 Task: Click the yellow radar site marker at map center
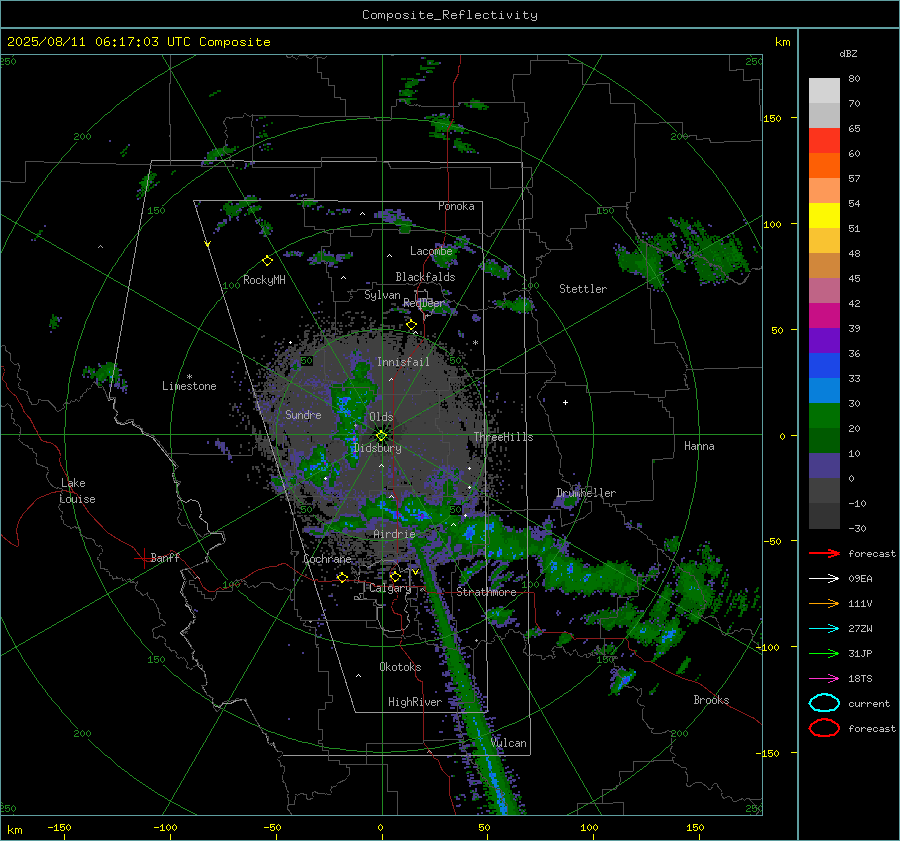pyautogui.click(x=382, y=435)
